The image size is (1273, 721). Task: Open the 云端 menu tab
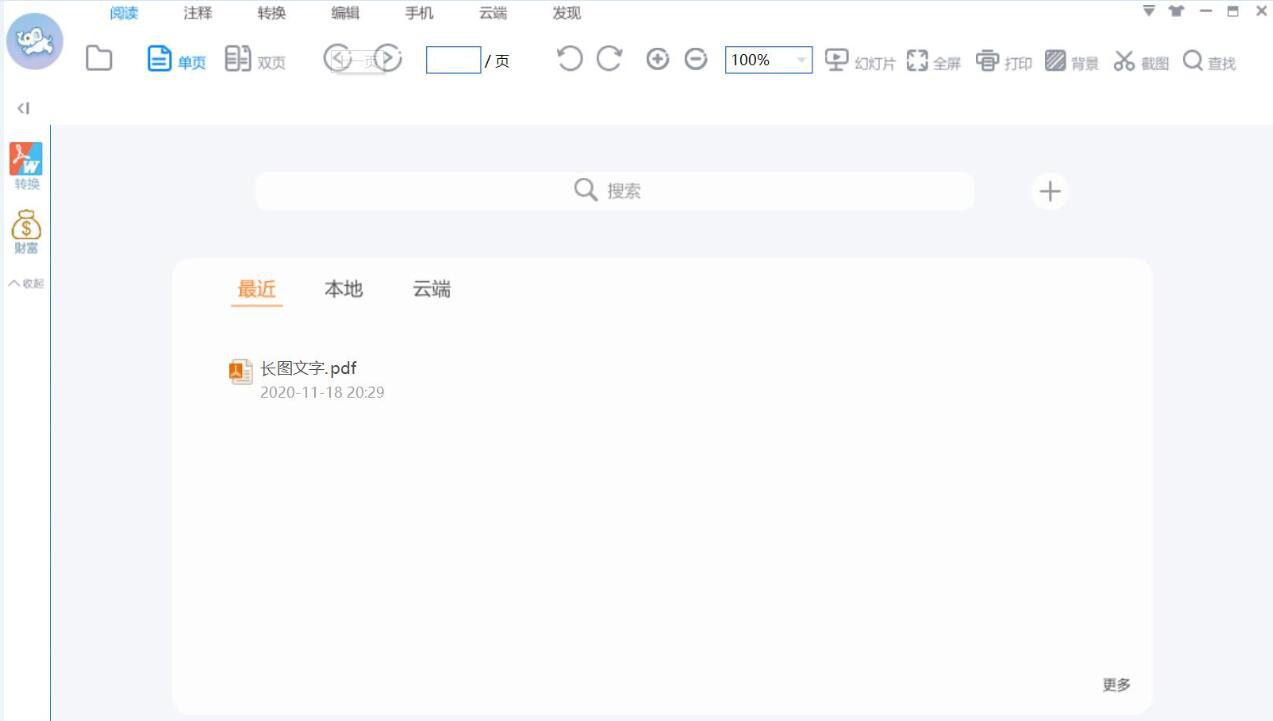pyautogui.click(x=493, y=13)
